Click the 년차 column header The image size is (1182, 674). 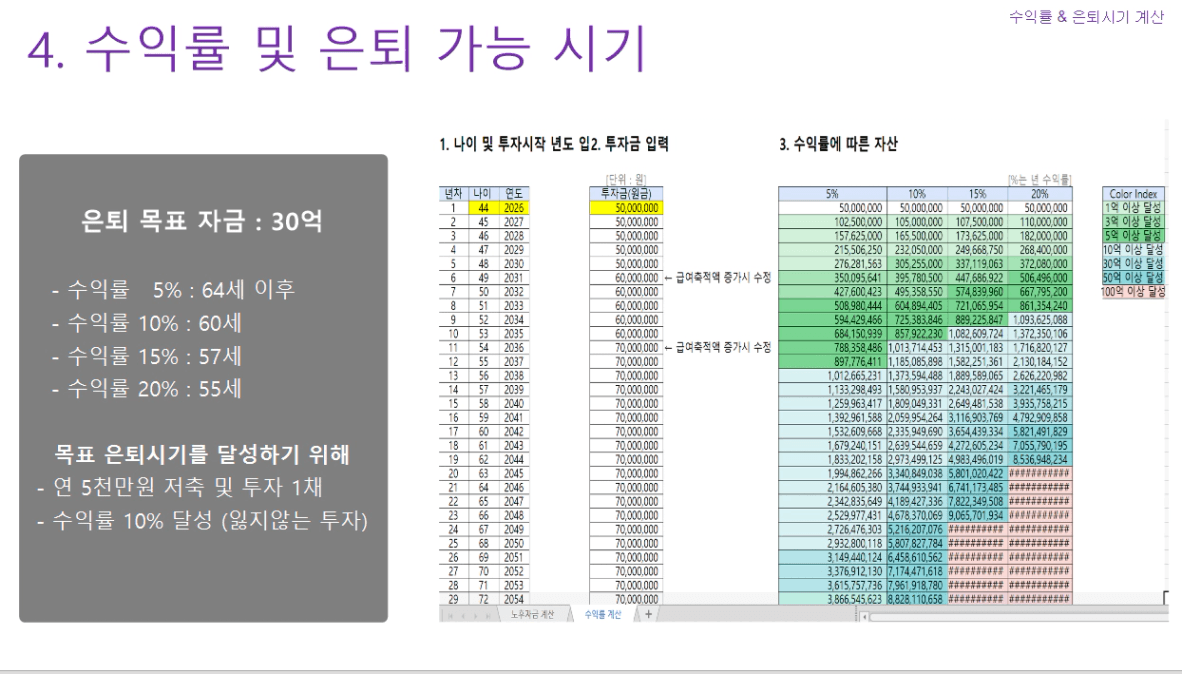click(x=454, y=194)
